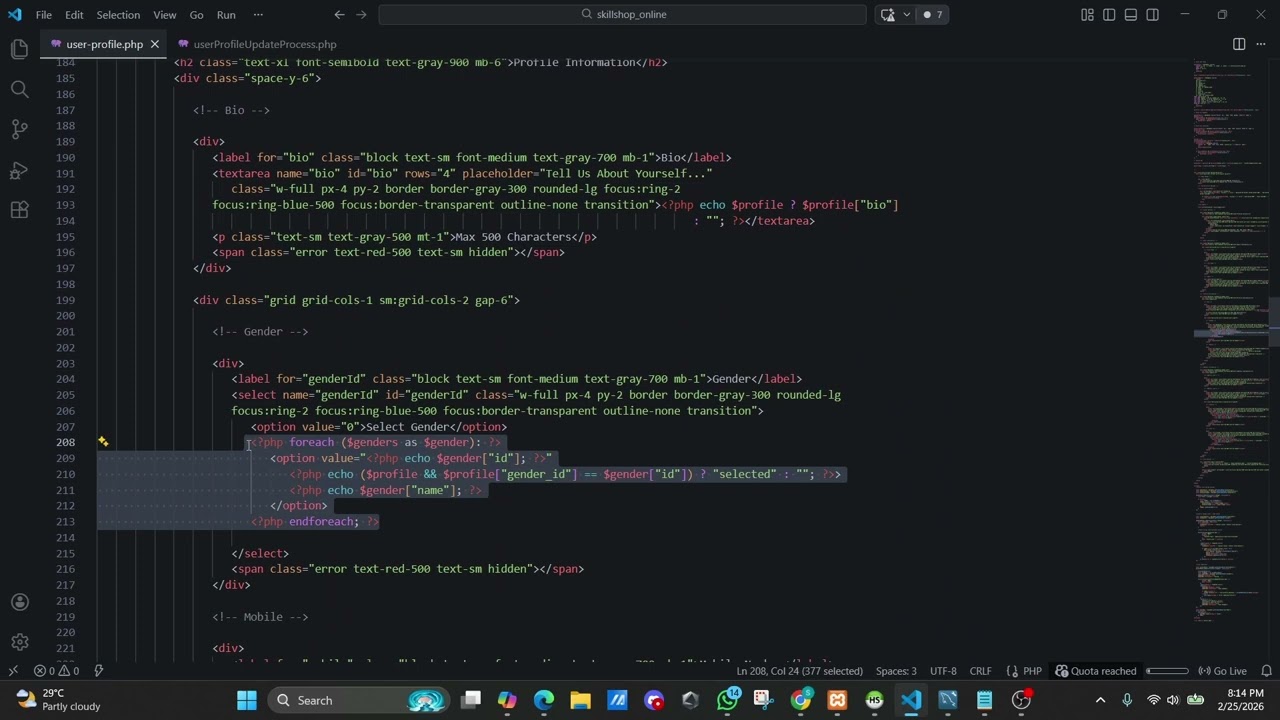This screenshot has width=1280, height=720.
Task: Open the Manage gear menu
Action: click(x=19, y=642)
